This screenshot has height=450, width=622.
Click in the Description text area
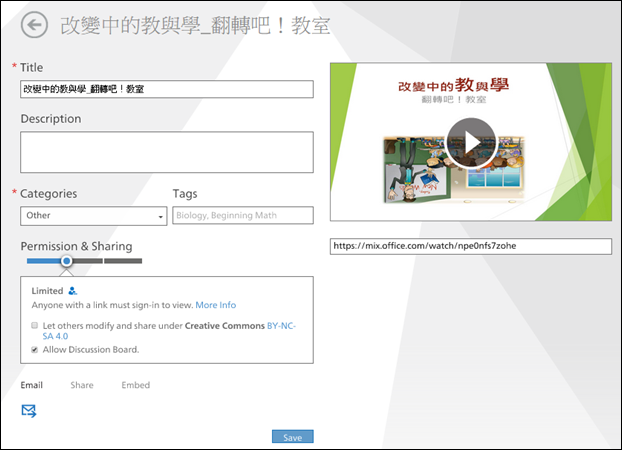(x=167, y=152)
